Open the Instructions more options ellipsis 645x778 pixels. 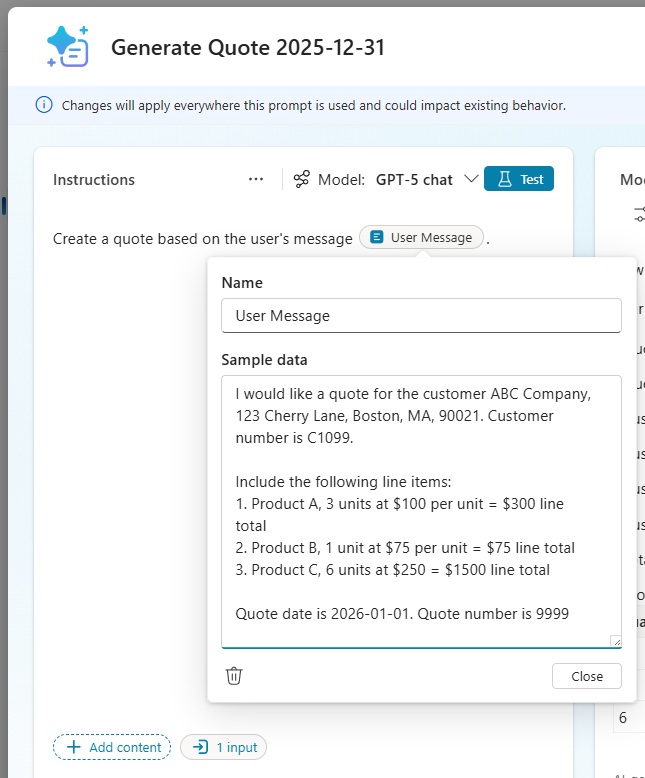tap(256, 179)
